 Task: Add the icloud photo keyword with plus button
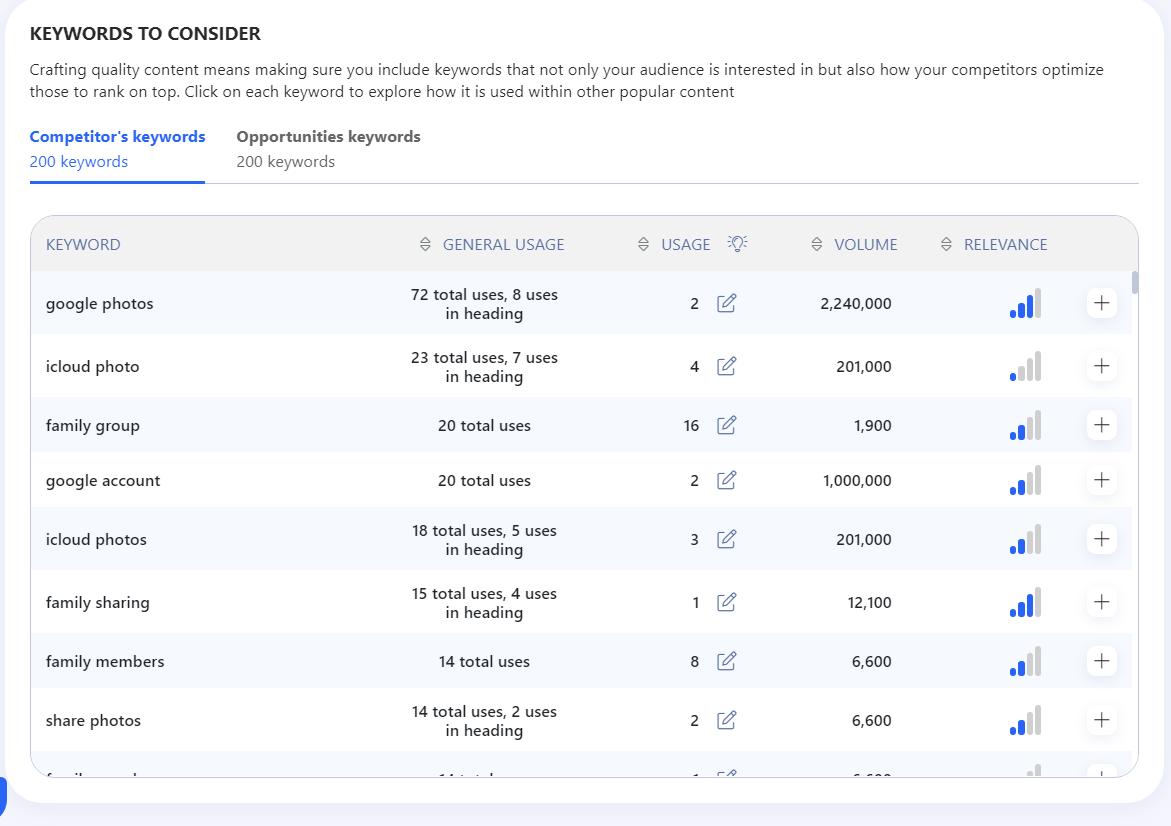pyautogui.click(x=1102, y=365)
